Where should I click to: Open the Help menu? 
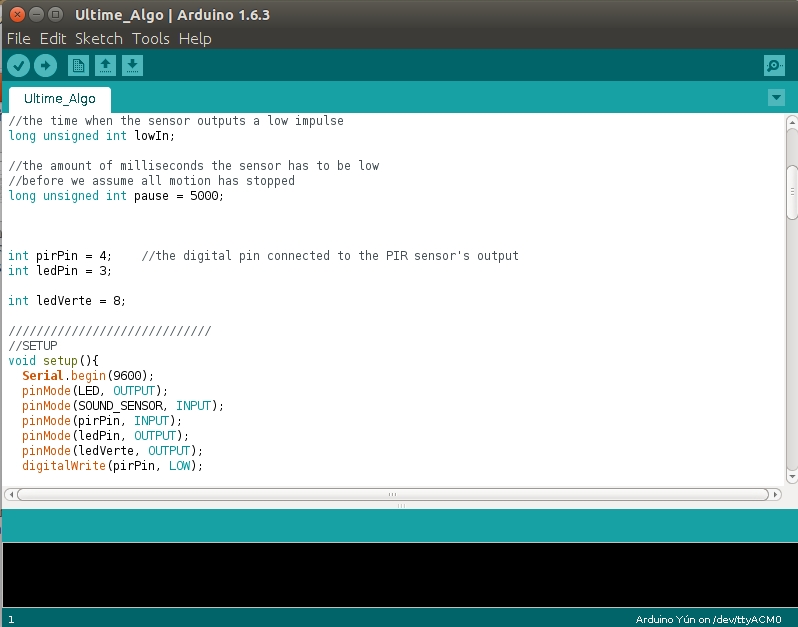click(x=195, y=39)
